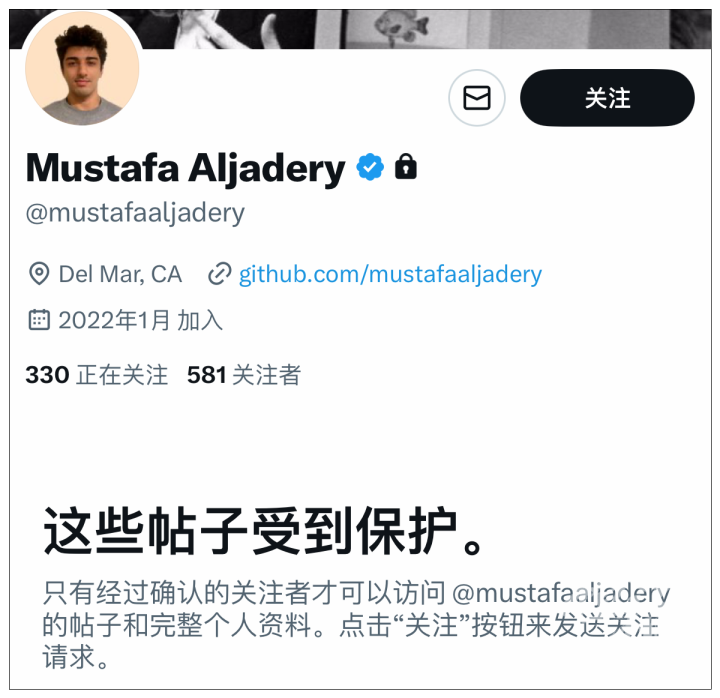The height and width of the screenshot is (698, 720).
Task: Click the 2022年1月 加入 join date
Action: pos(141,320)
